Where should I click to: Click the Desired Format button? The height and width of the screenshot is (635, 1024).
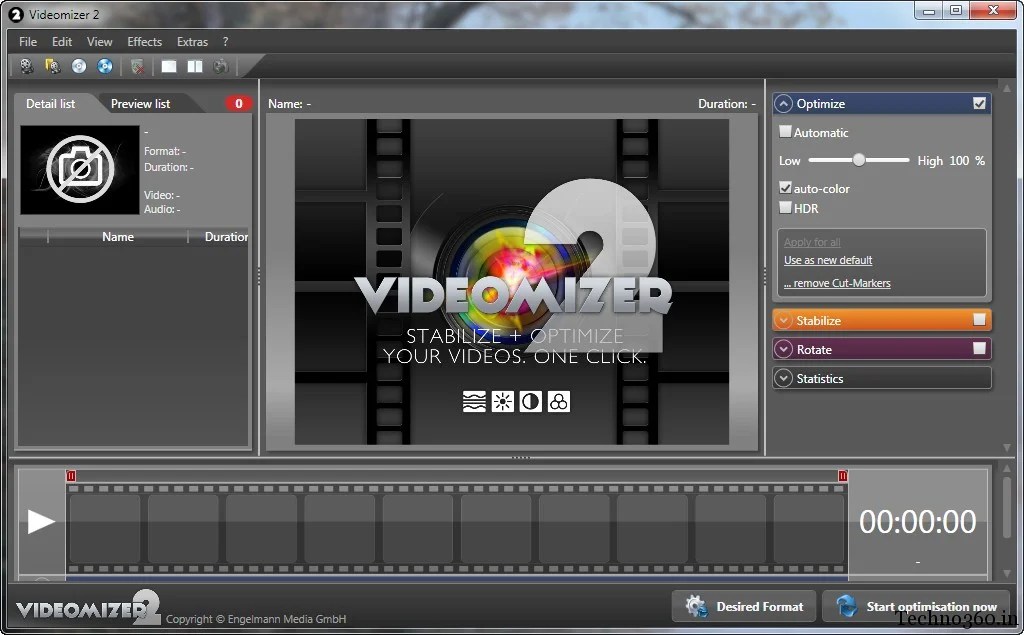coord(744,606)
